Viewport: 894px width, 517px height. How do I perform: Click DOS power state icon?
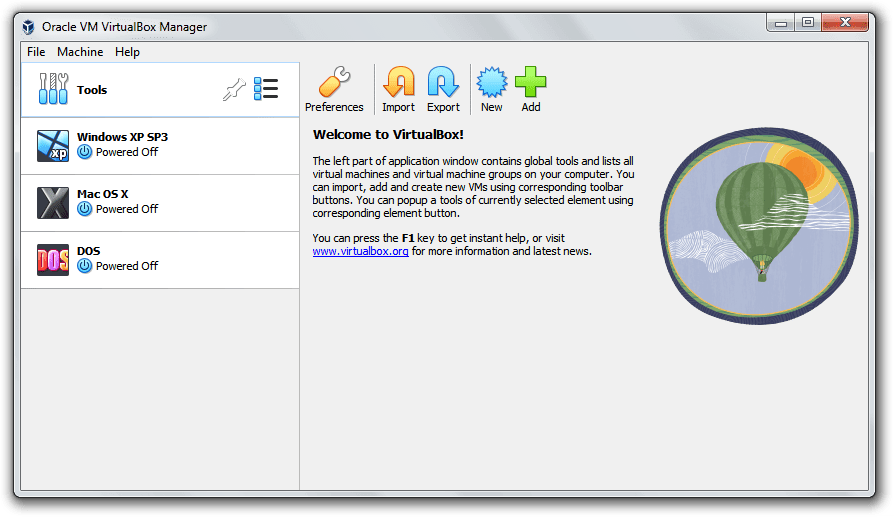pyautogui.click(x=84, y=266)
